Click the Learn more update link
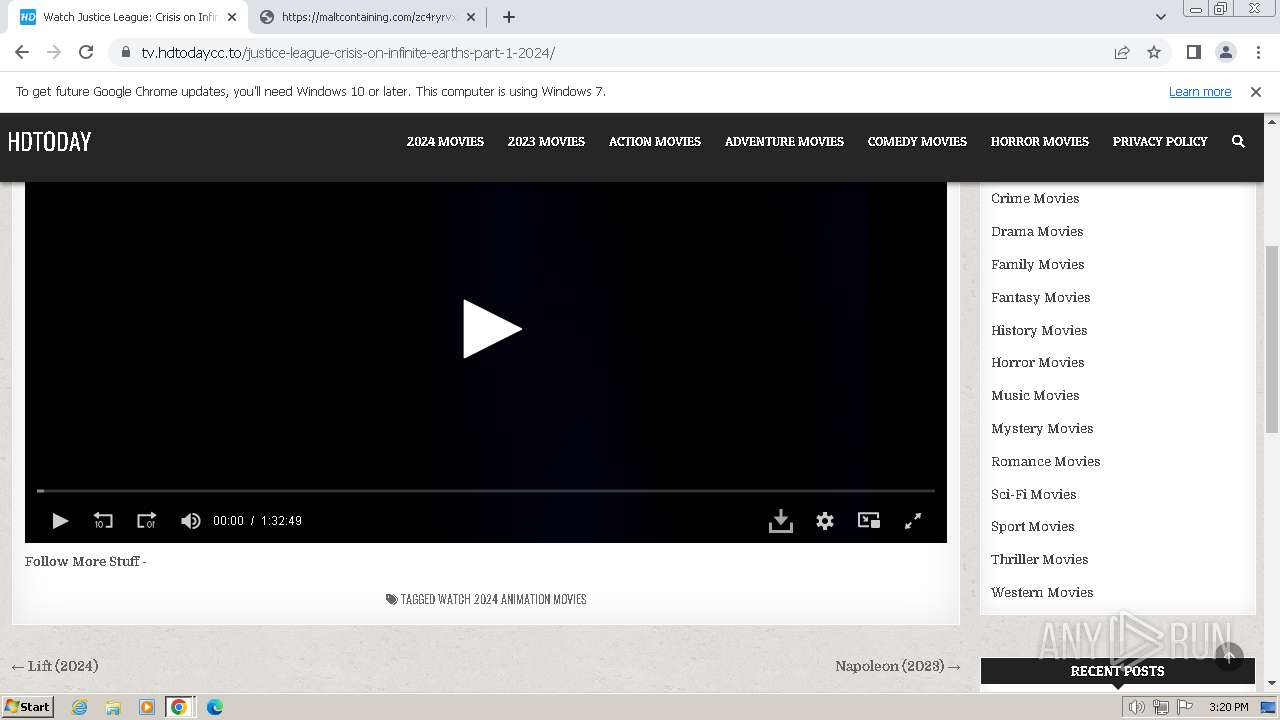 tap(1200, 91)
